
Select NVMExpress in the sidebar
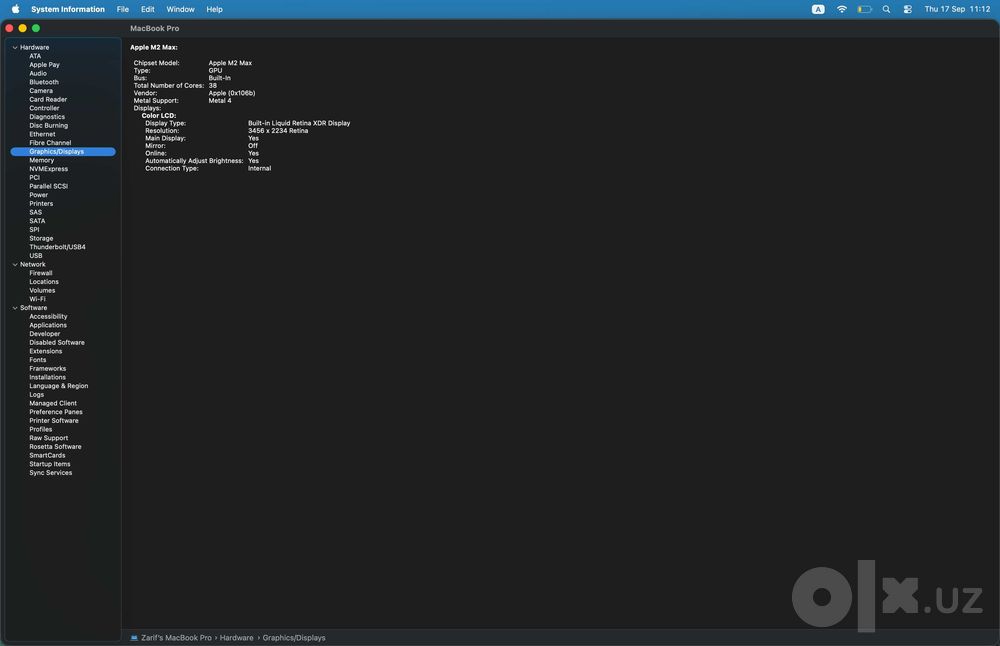(48, 169)
